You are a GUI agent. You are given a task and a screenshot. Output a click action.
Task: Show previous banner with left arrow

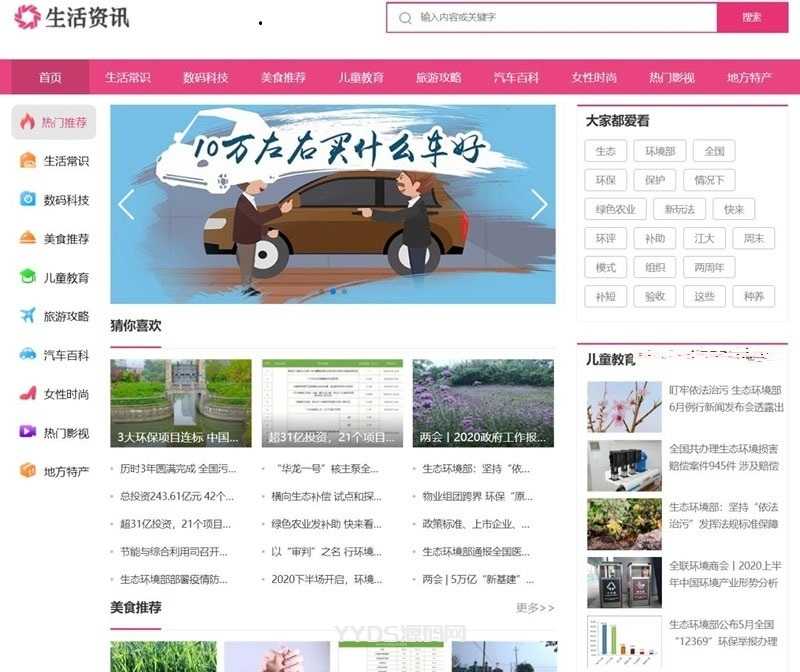click(x=126, y=205)
